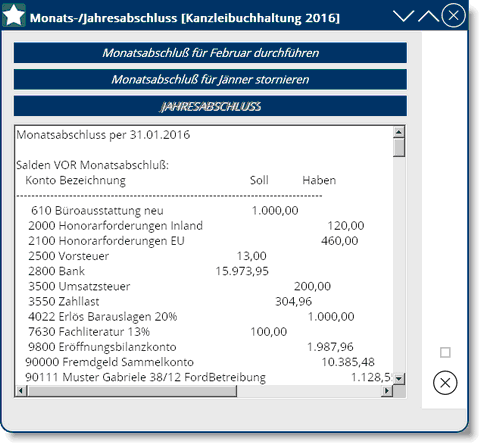This screenshot has height=445, width=481.
Task: Click the amount 100,00 for Fachliteratur
Action: tap(269, 332)
